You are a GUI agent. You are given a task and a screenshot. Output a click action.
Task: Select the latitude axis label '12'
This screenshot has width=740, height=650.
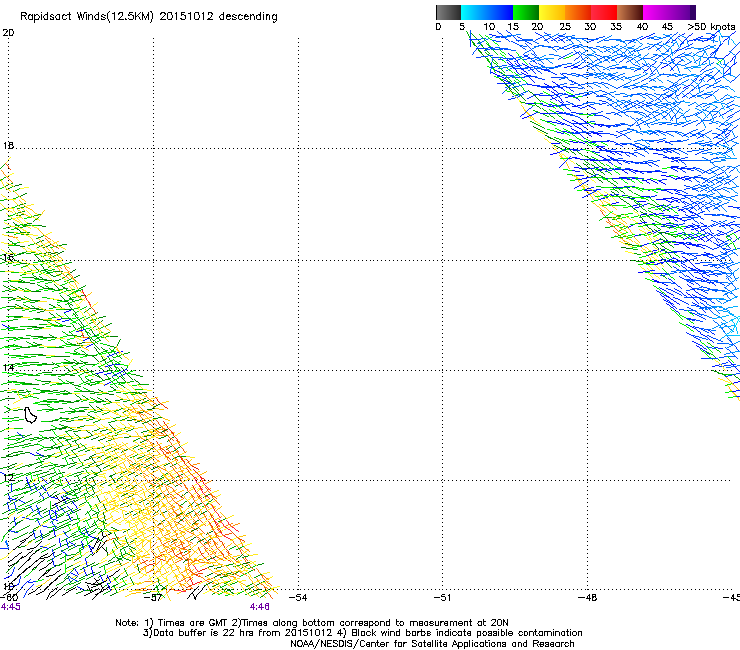[x=8, y=478]
